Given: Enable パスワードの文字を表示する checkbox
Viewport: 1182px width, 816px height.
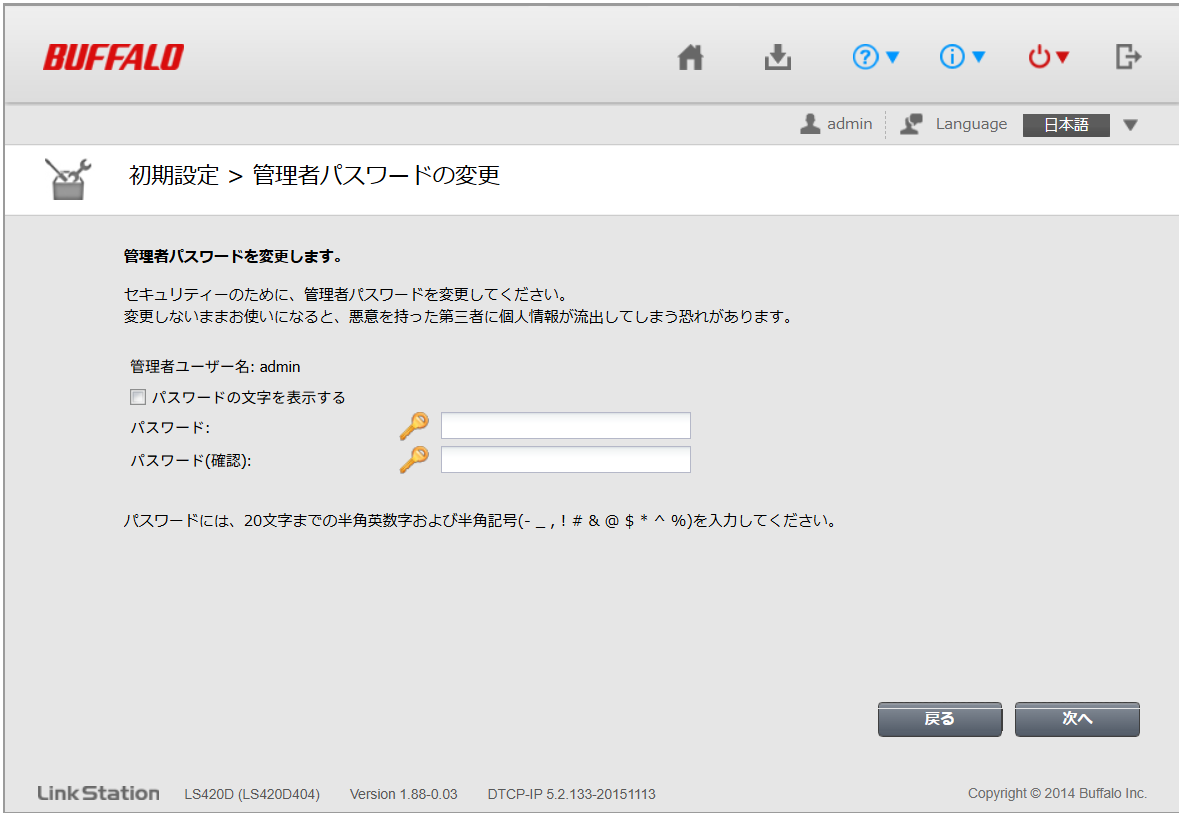Looking at the screenshot, I should coord(138,397).
